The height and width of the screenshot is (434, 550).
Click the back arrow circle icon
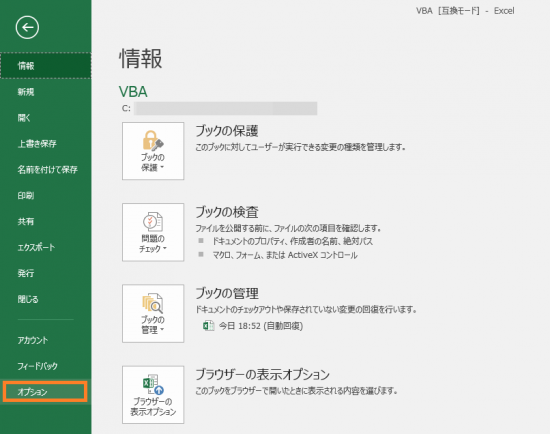(27, 27)
